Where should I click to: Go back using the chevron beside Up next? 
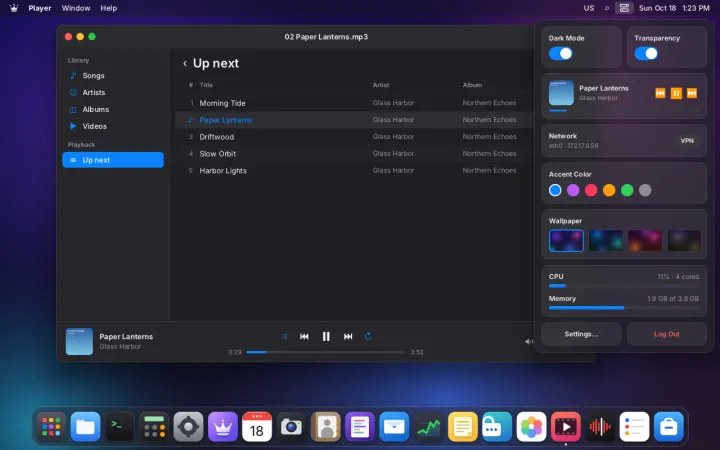(185, 64)
